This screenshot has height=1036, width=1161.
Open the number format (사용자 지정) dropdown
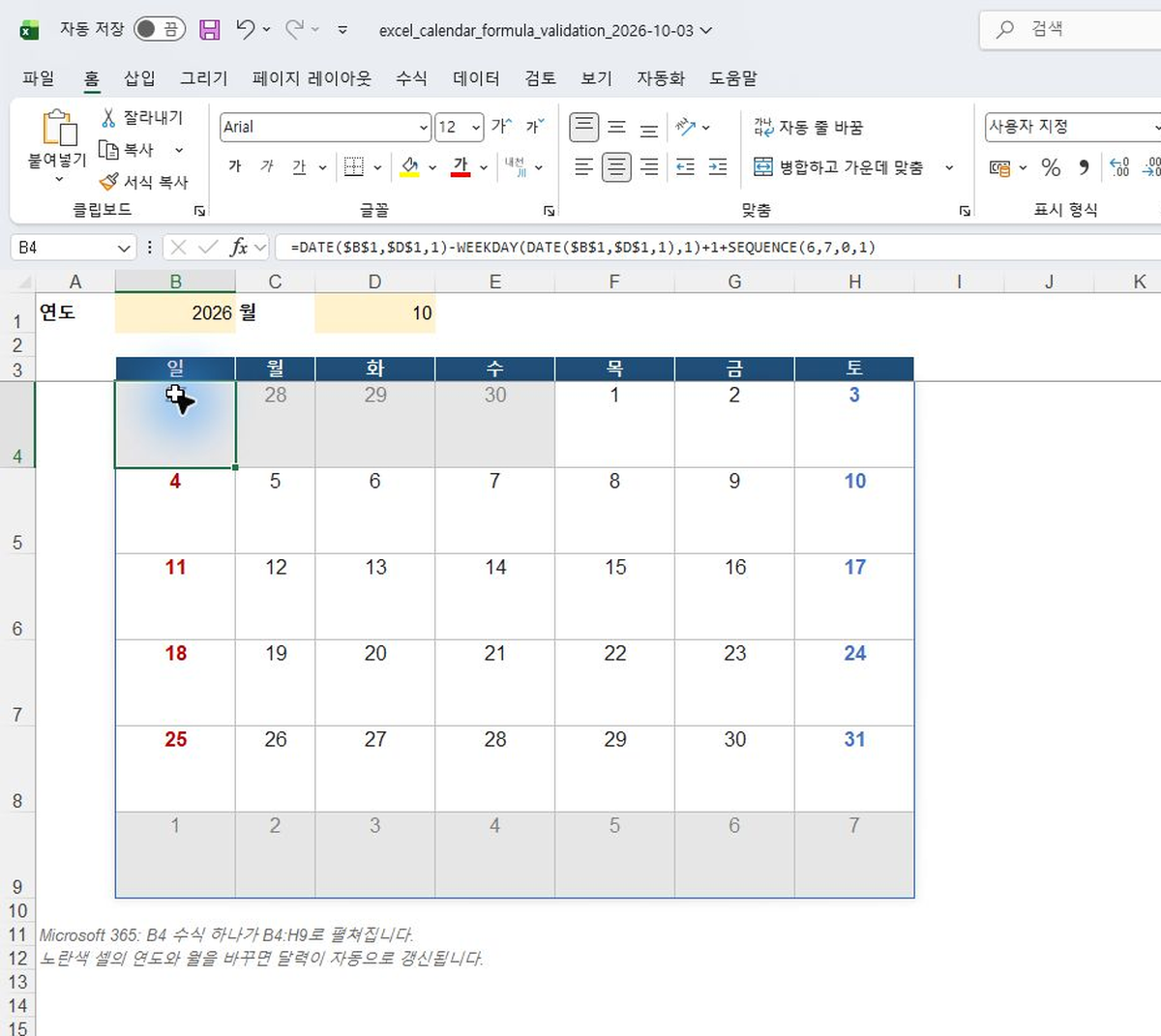1155,127
